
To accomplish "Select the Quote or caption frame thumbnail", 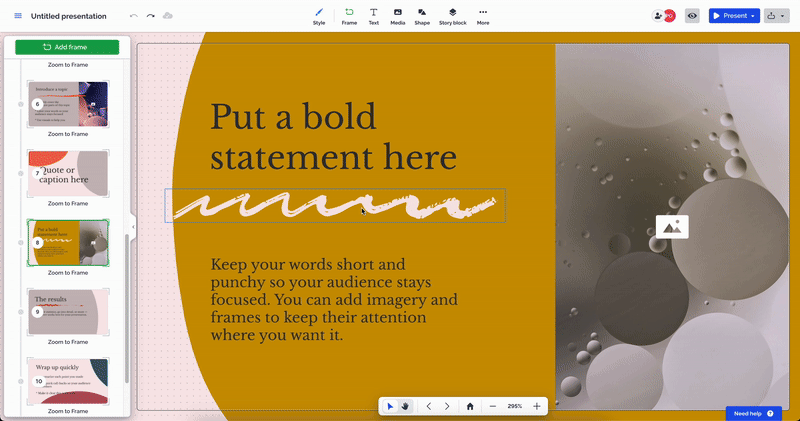I will [68, 173].
